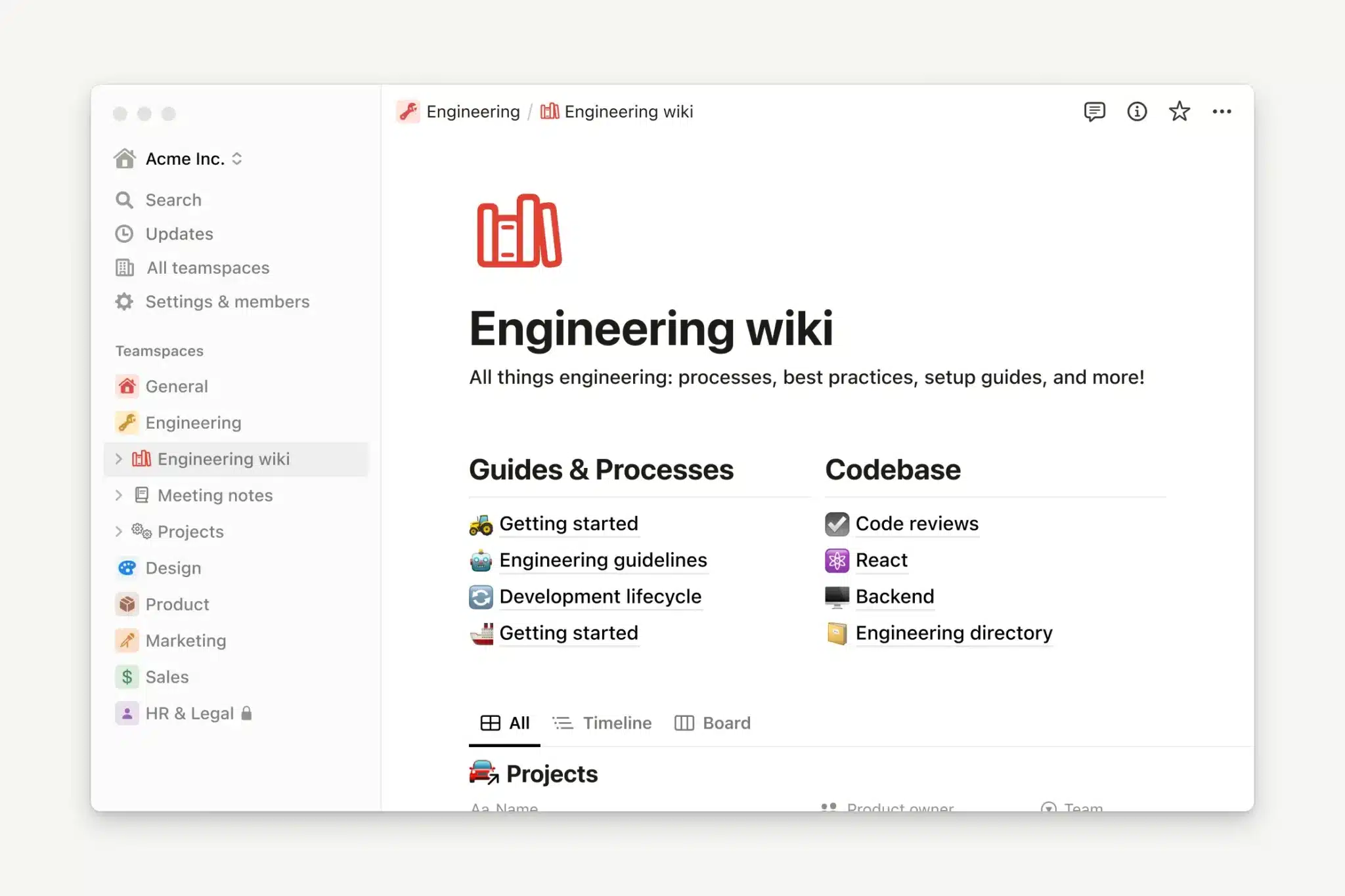The width and height of the screenshot is (1345, 896).
Task: Expand the Engineering wiki tree item
Action: [118, 458]
